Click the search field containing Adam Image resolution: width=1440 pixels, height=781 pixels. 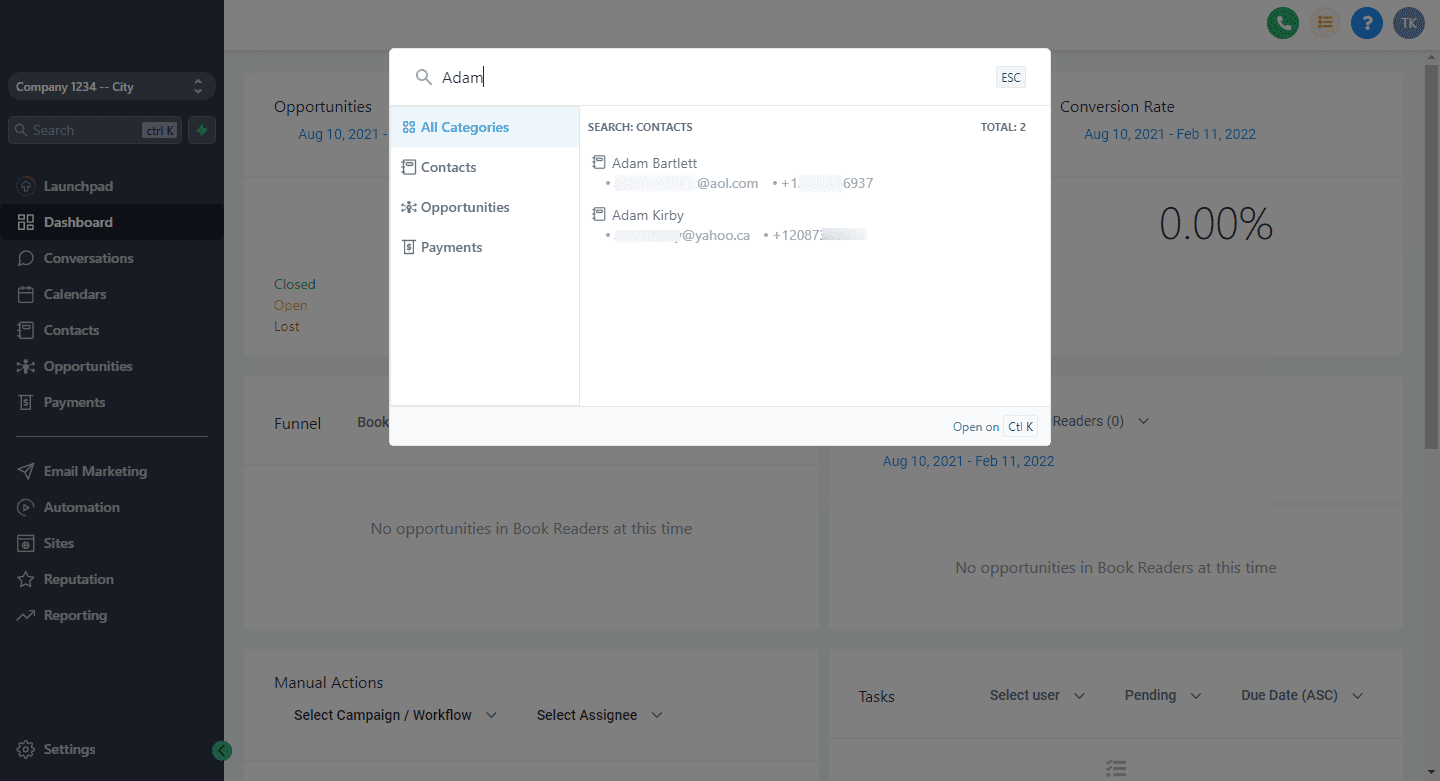[x=700, y=78]
